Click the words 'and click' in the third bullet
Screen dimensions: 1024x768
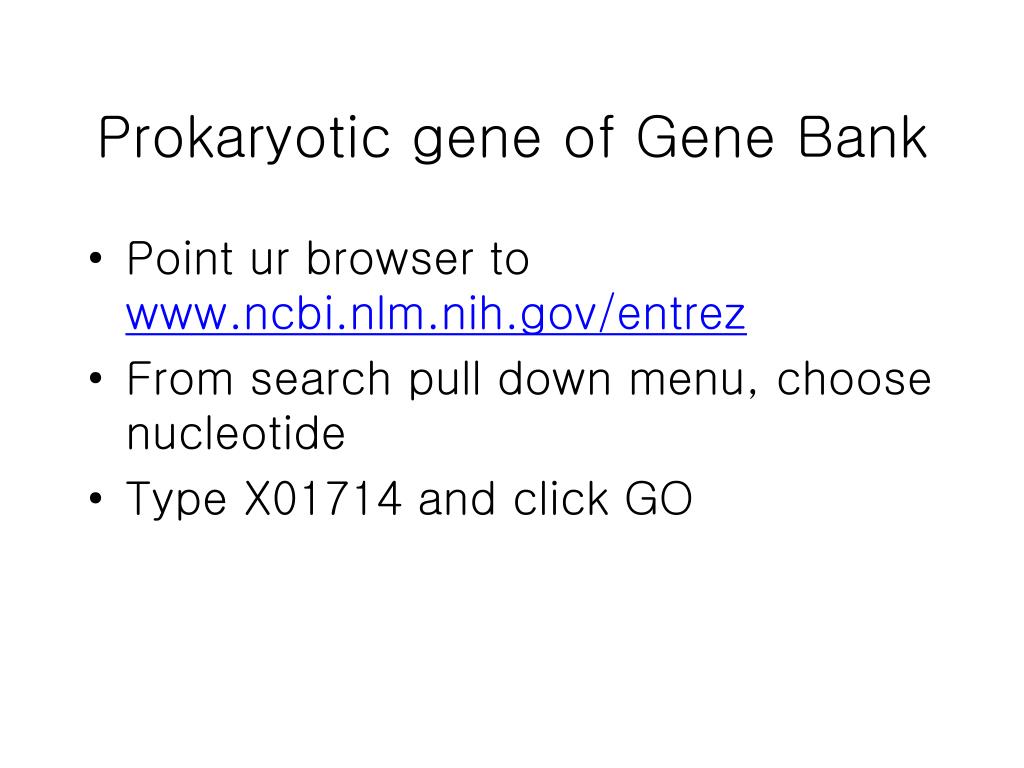tap(513, 499)
